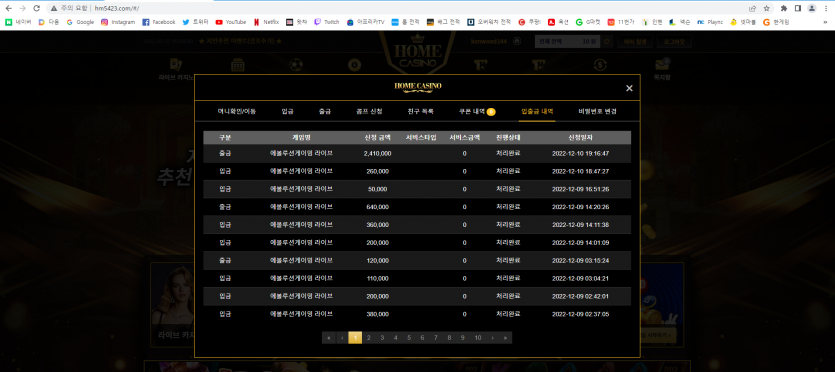
Task: Reload the page in browser
Action: (x=37, y=8)
